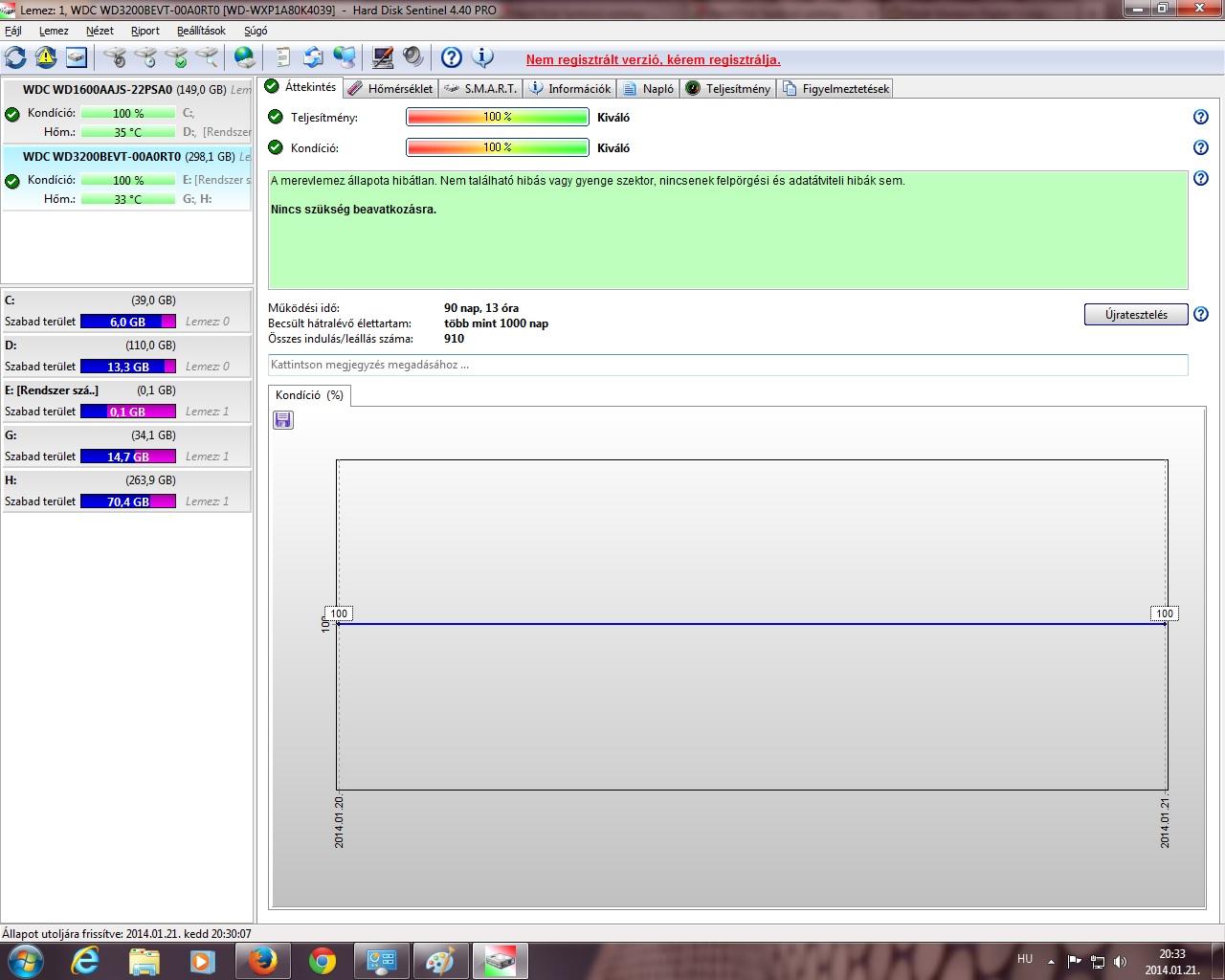
Task: Open the Nézet menu
Action: point(100,31)
